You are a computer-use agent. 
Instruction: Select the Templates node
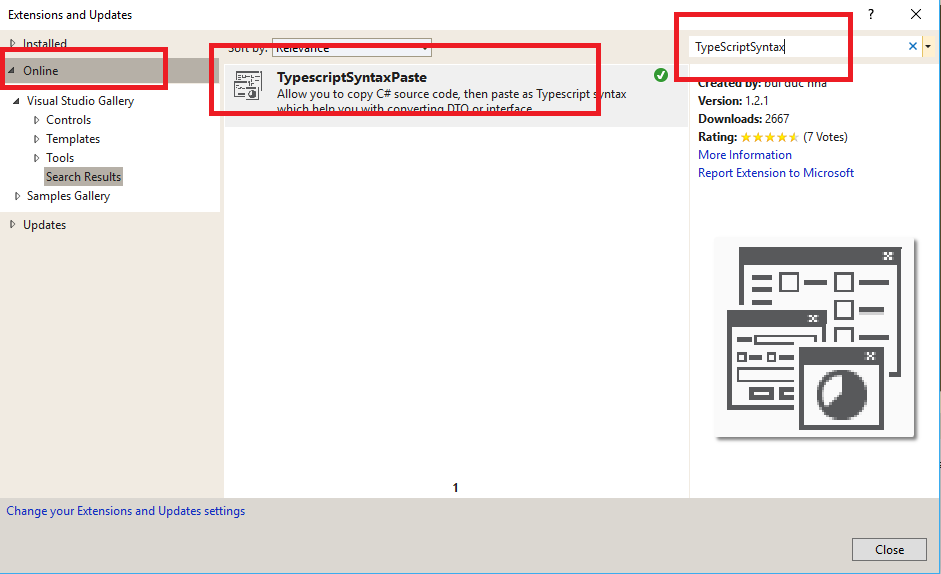(x=73, y=139)
